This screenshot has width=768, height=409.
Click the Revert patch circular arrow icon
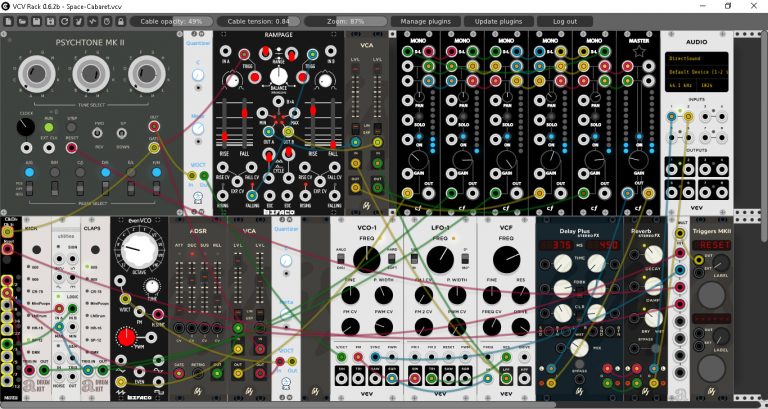tap(64, 22)
